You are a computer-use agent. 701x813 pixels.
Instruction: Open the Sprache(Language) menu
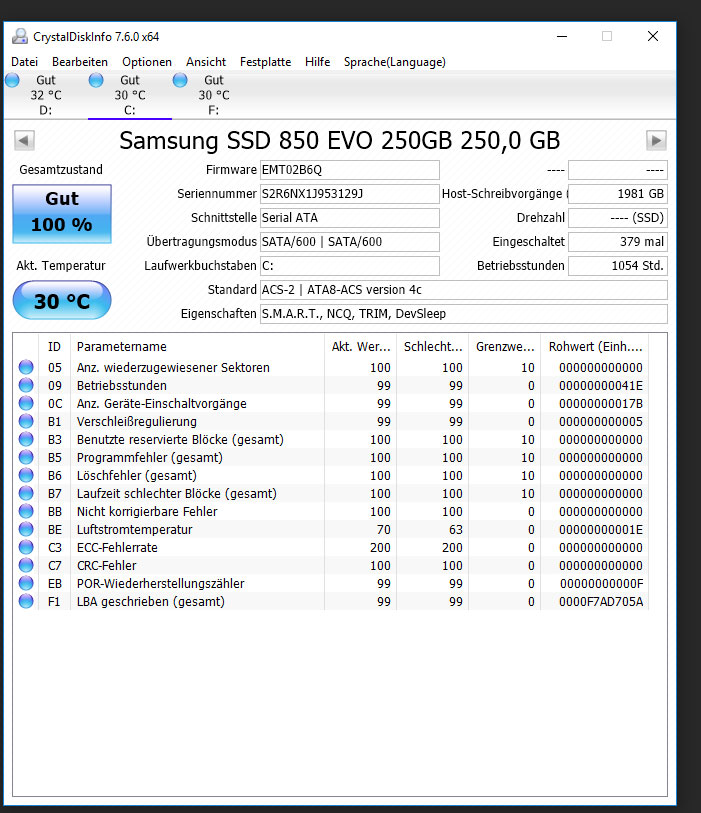tap(395, 62)
